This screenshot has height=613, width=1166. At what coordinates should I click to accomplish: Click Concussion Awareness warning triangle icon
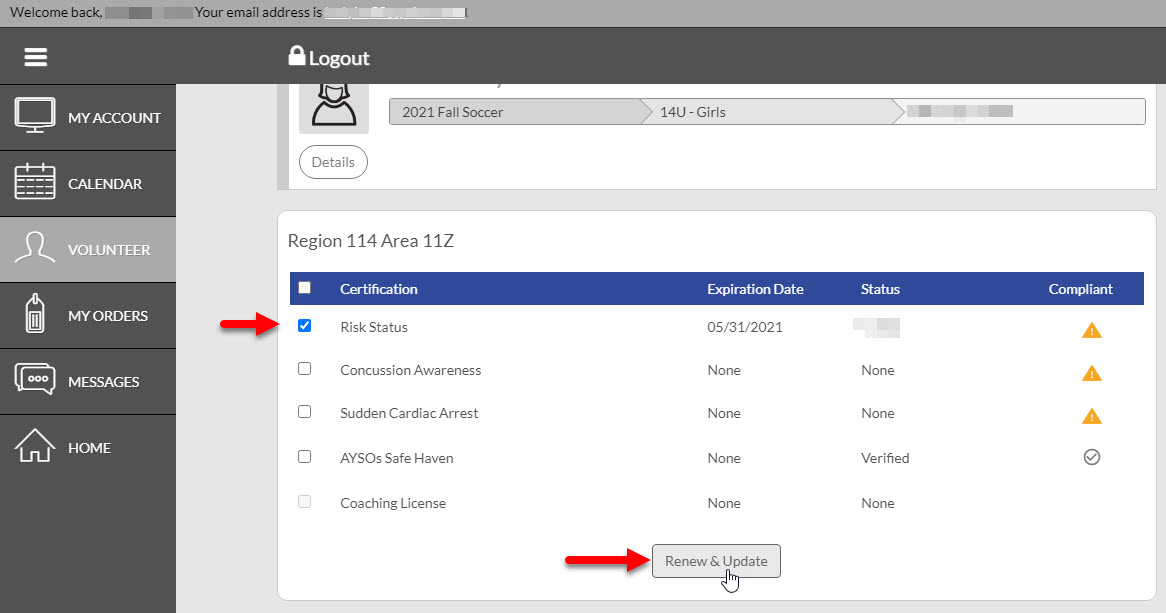tap(1091, 373)
